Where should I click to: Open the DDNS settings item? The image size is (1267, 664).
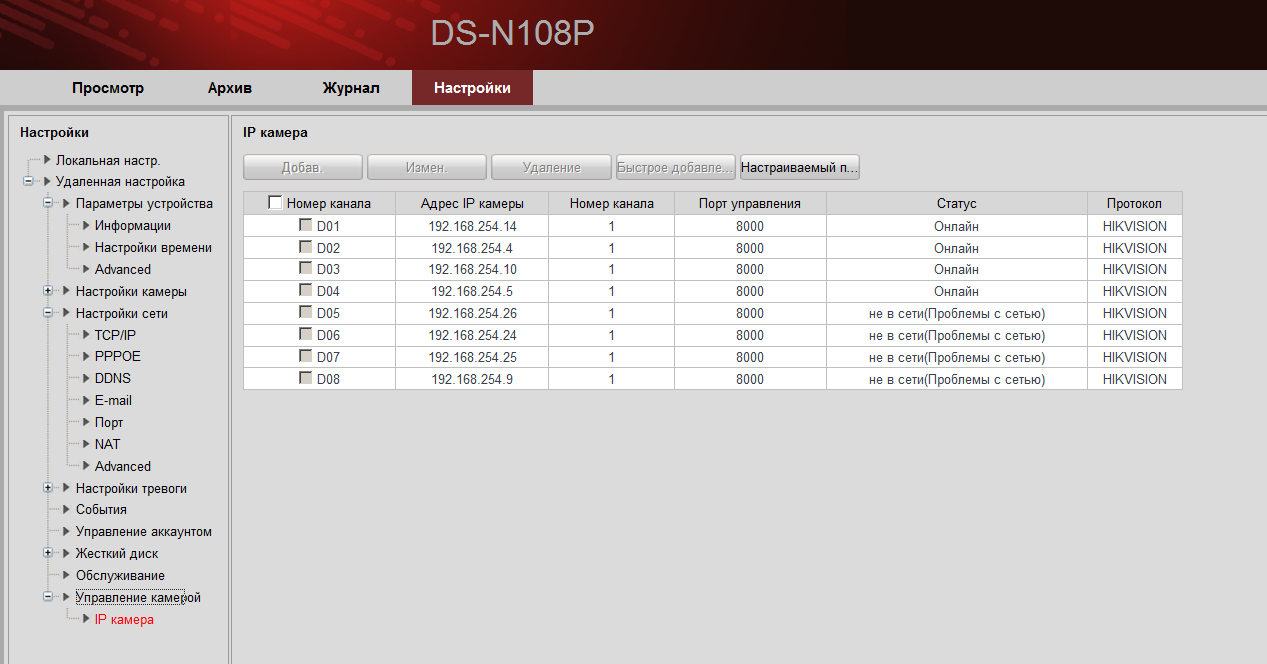113,378
